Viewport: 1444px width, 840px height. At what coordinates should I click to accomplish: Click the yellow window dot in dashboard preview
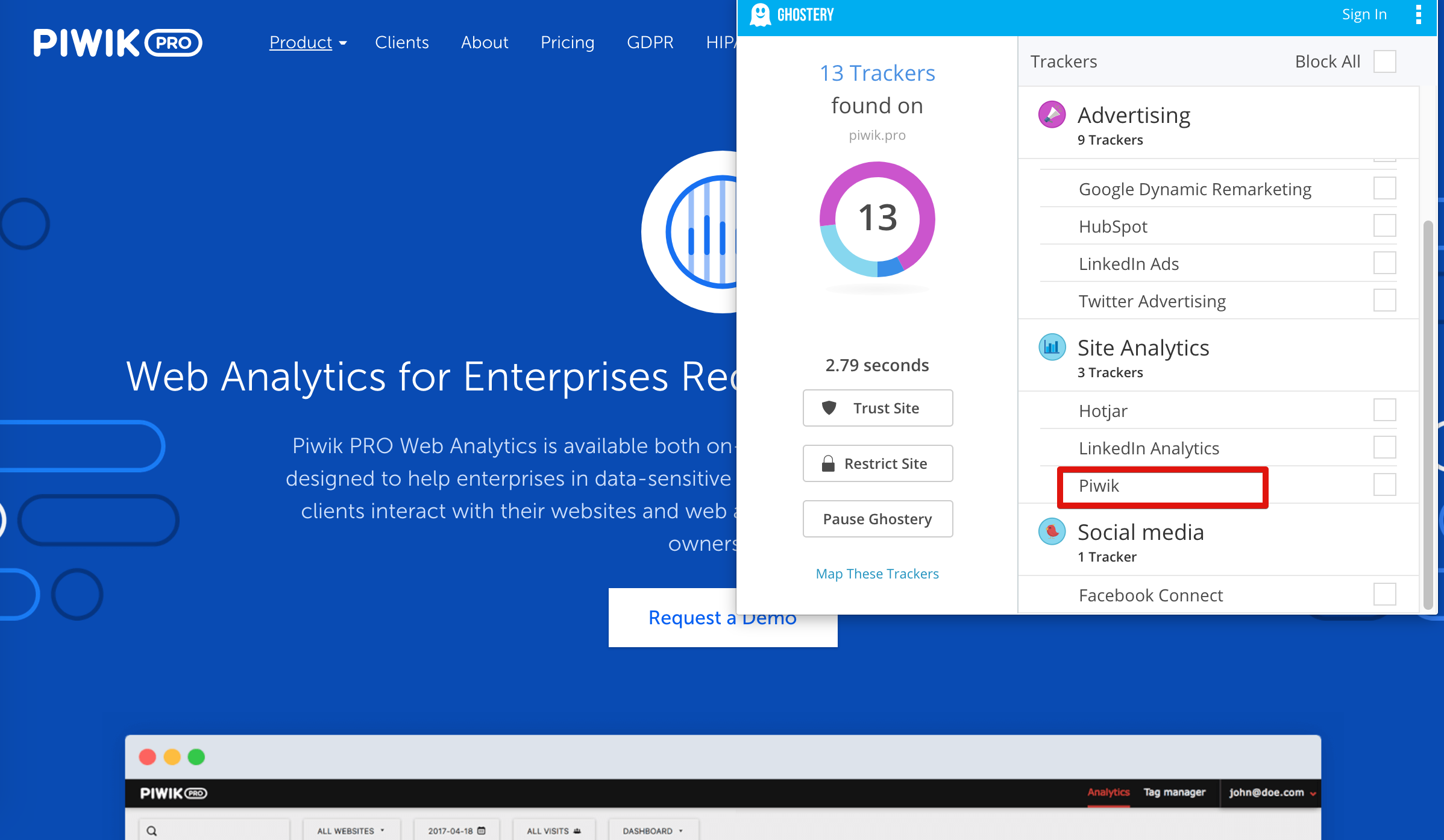click(x=172, y=757)
